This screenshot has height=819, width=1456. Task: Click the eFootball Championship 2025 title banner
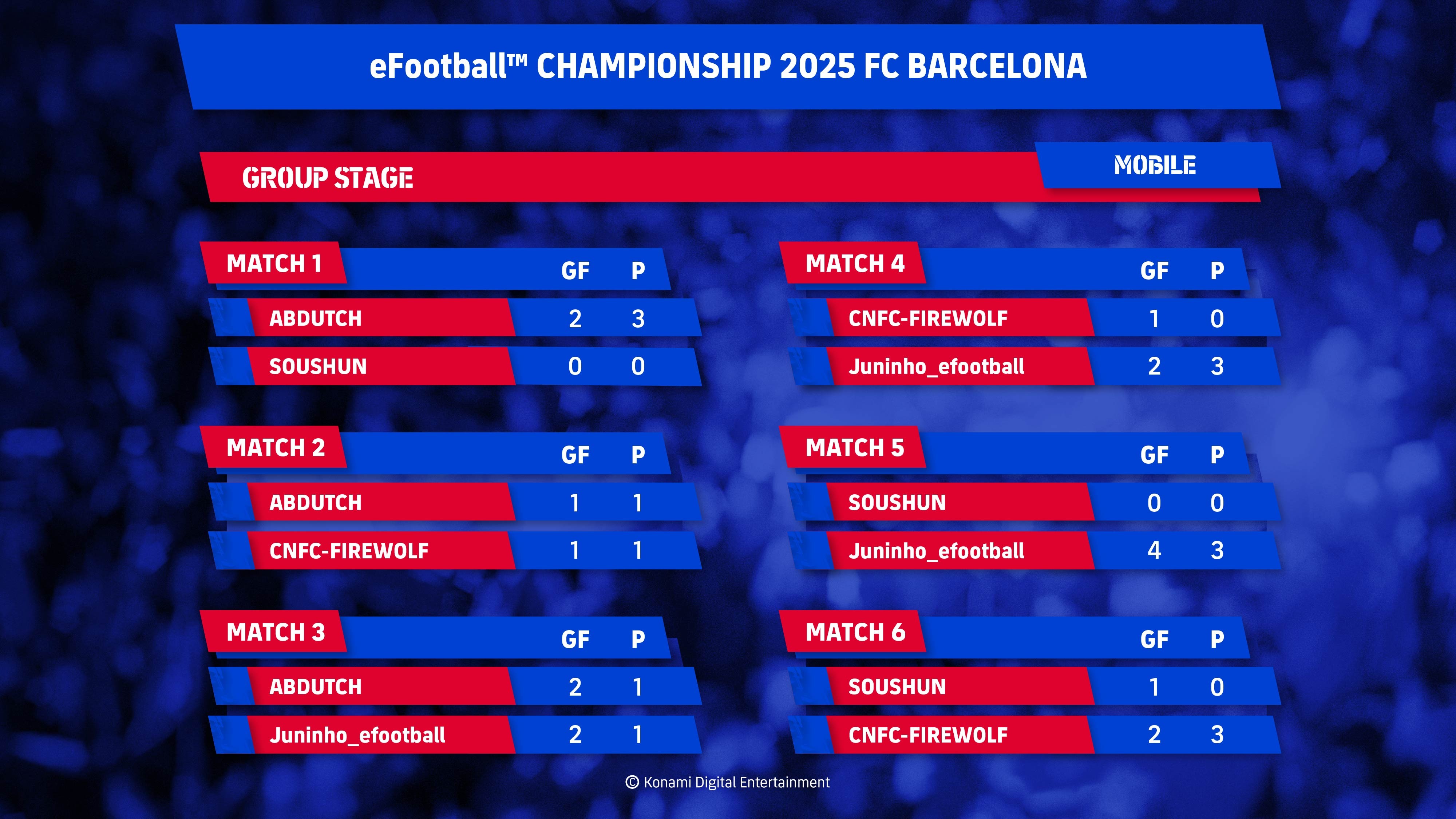click(x=728, y=67)
